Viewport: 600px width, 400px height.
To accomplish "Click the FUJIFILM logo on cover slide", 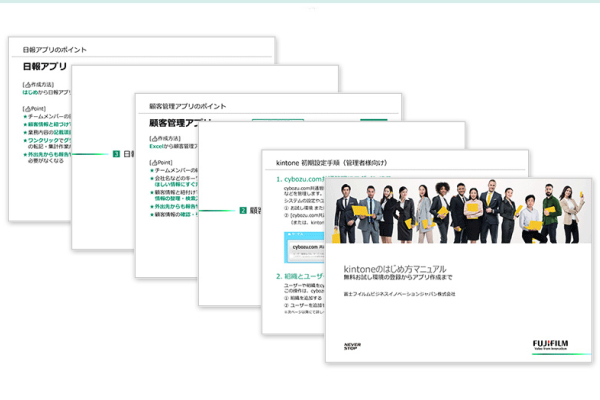I will tap(554, 344).
